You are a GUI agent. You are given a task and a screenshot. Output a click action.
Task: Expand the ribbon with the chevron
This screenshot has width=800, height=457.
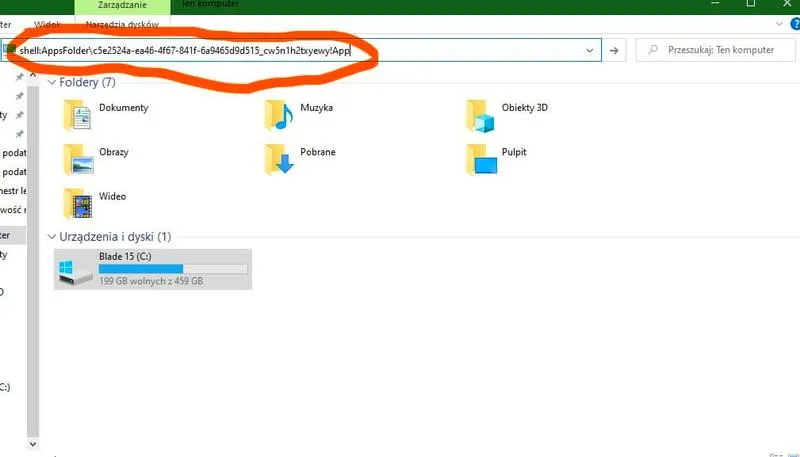click(x=779, y=24)
